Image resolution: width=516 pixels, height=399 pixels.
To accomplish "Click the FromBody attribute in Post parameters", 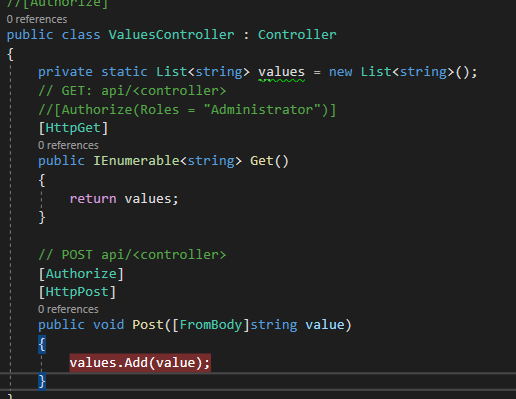I will [x=211, y=325].
